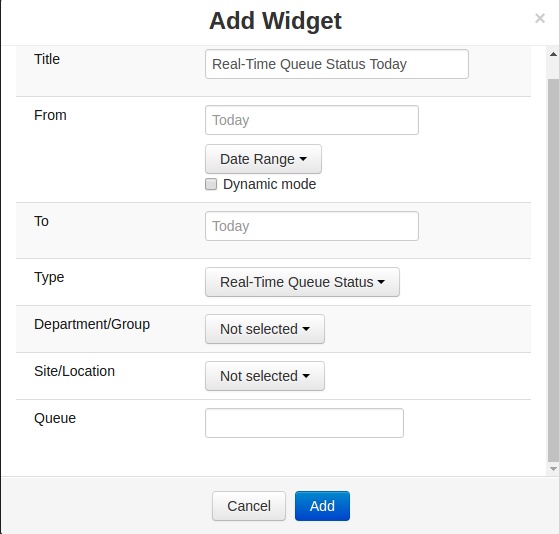Click the scrollbar up arrow
This screenshot has width=559, height=534.
[553, 55]
